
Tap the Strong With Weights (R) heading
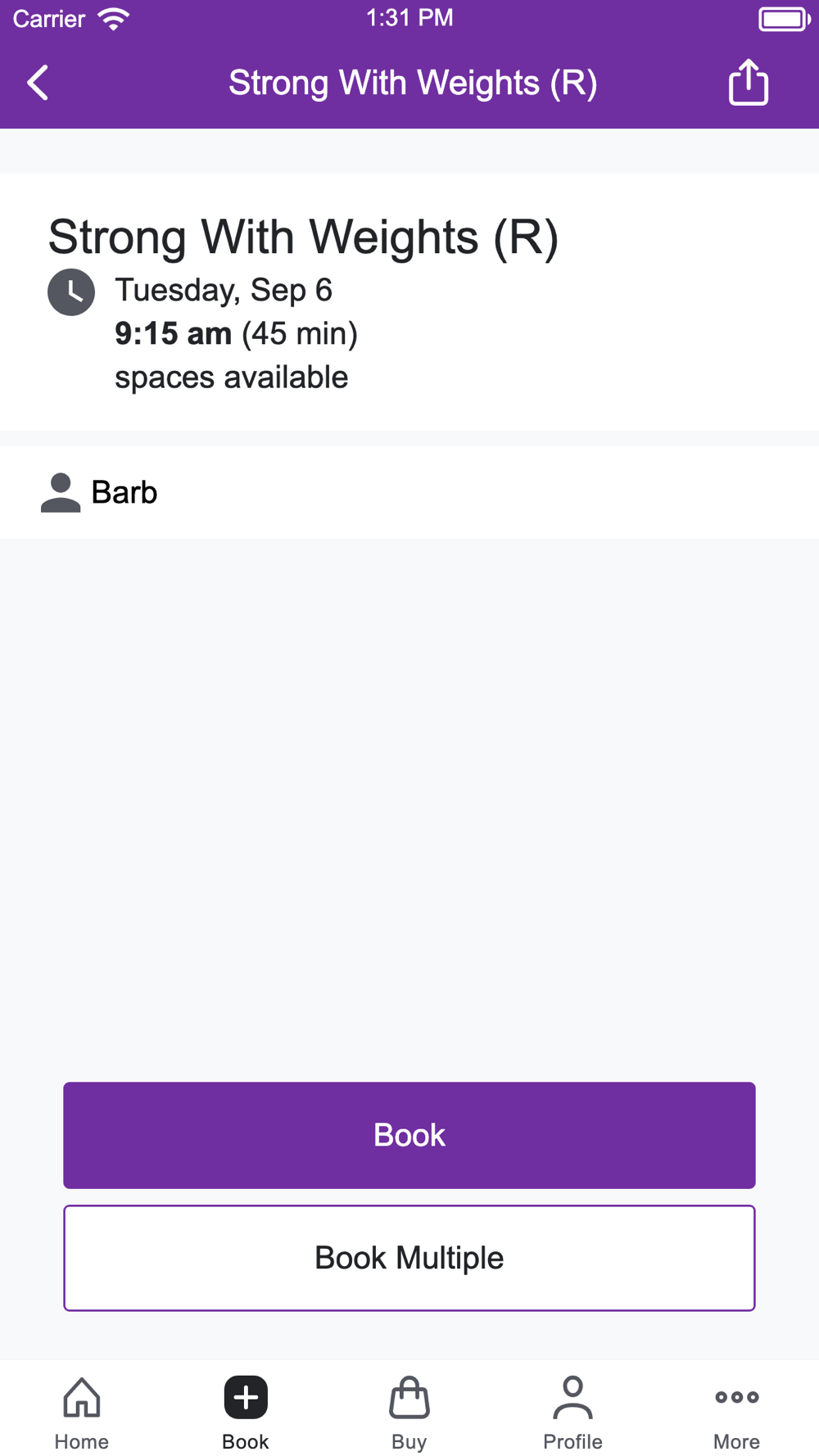pyautogui.click(x=303, y=237)
